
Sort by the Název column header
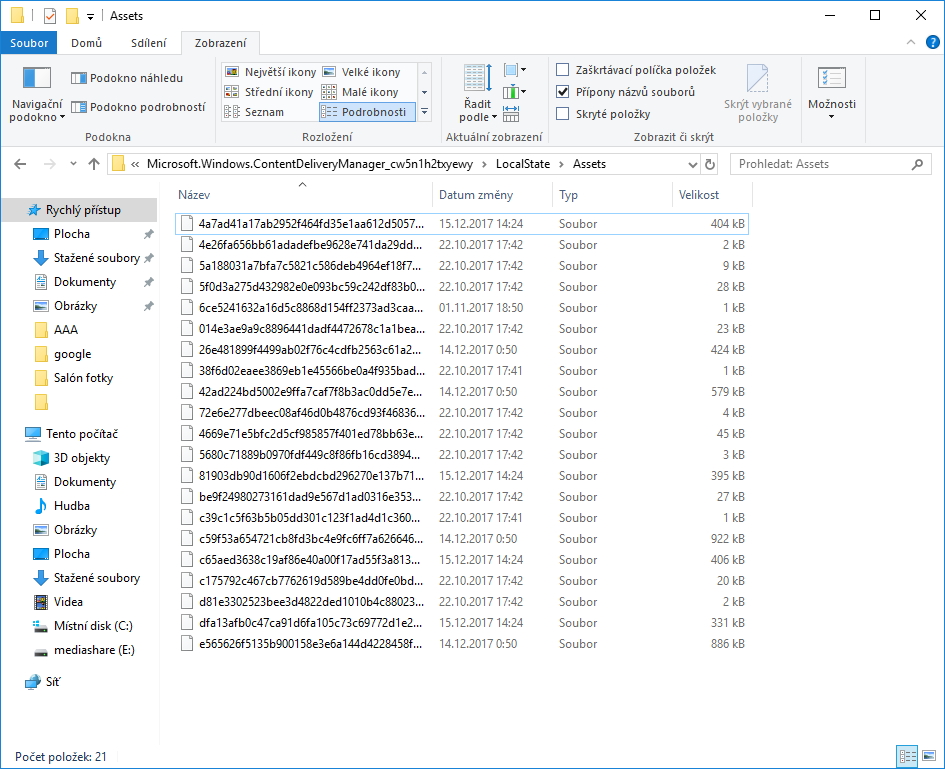(303, 195)
